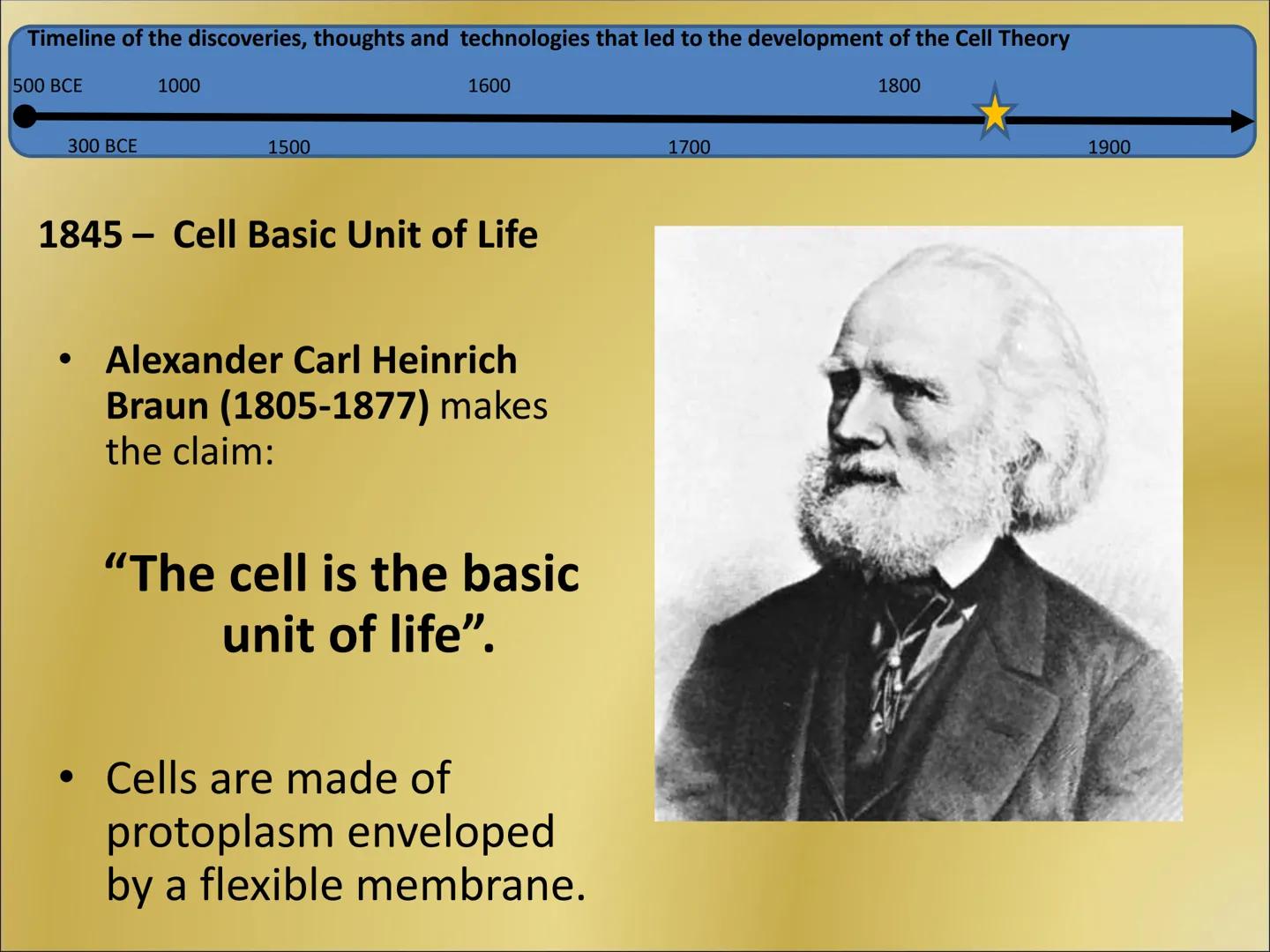Image resolution: width=1270 pixels, height=952 pixels.
Task: Select the 1500 year marker label
Action: (x=288, y=147)
